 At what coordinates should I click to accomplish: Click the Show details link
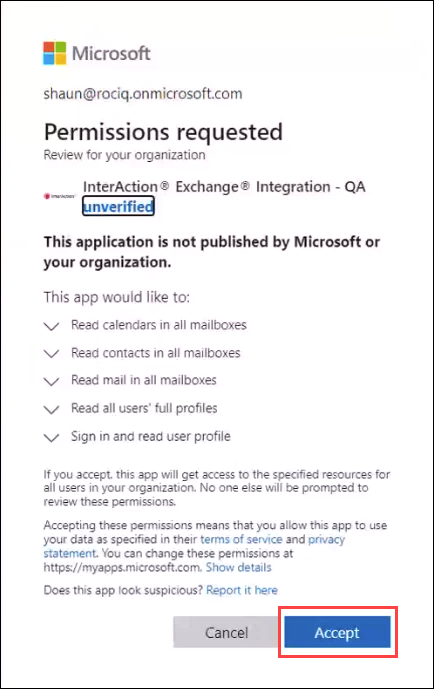pyautogui.click(x=239, y=567)
